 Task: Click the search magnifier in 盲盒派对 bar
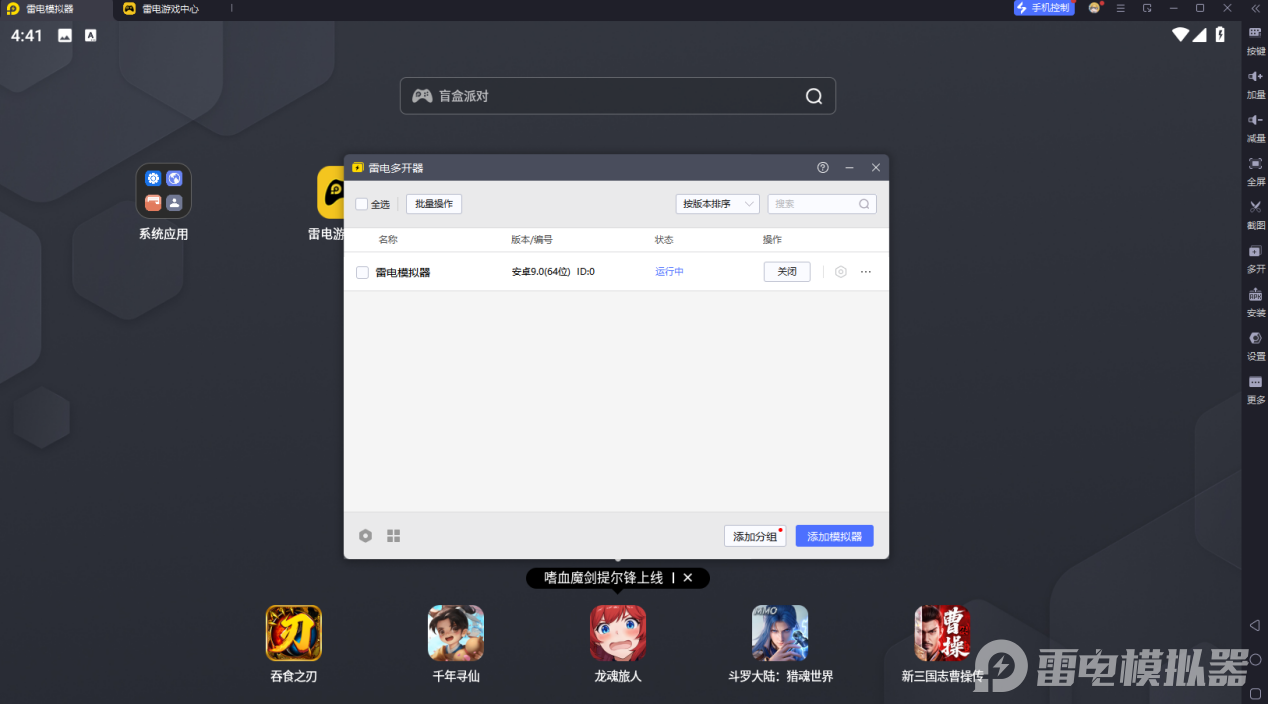coord(814,96)
